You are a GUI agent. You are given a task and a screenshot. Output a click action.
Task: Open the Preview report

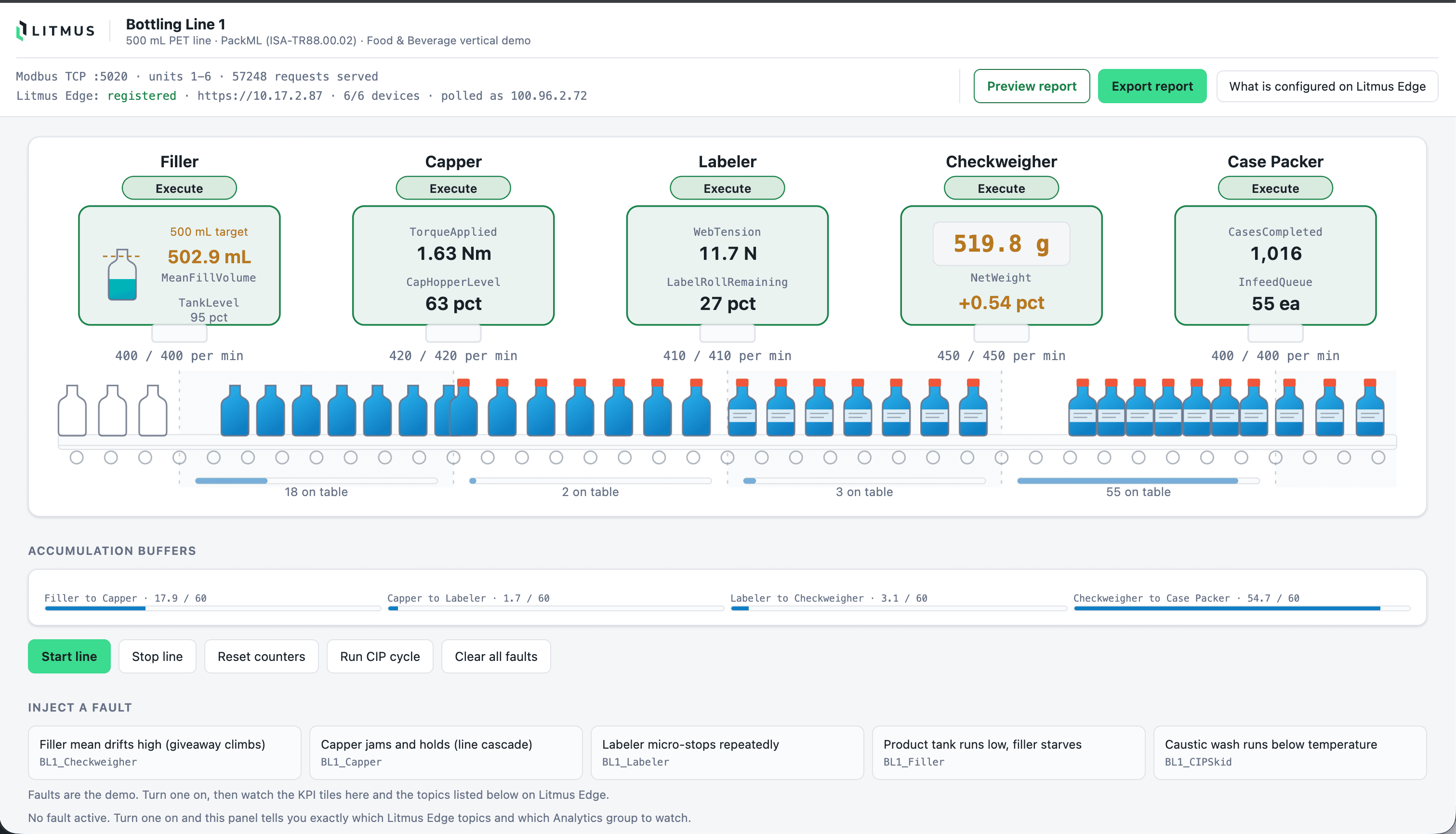point(1032,86)
